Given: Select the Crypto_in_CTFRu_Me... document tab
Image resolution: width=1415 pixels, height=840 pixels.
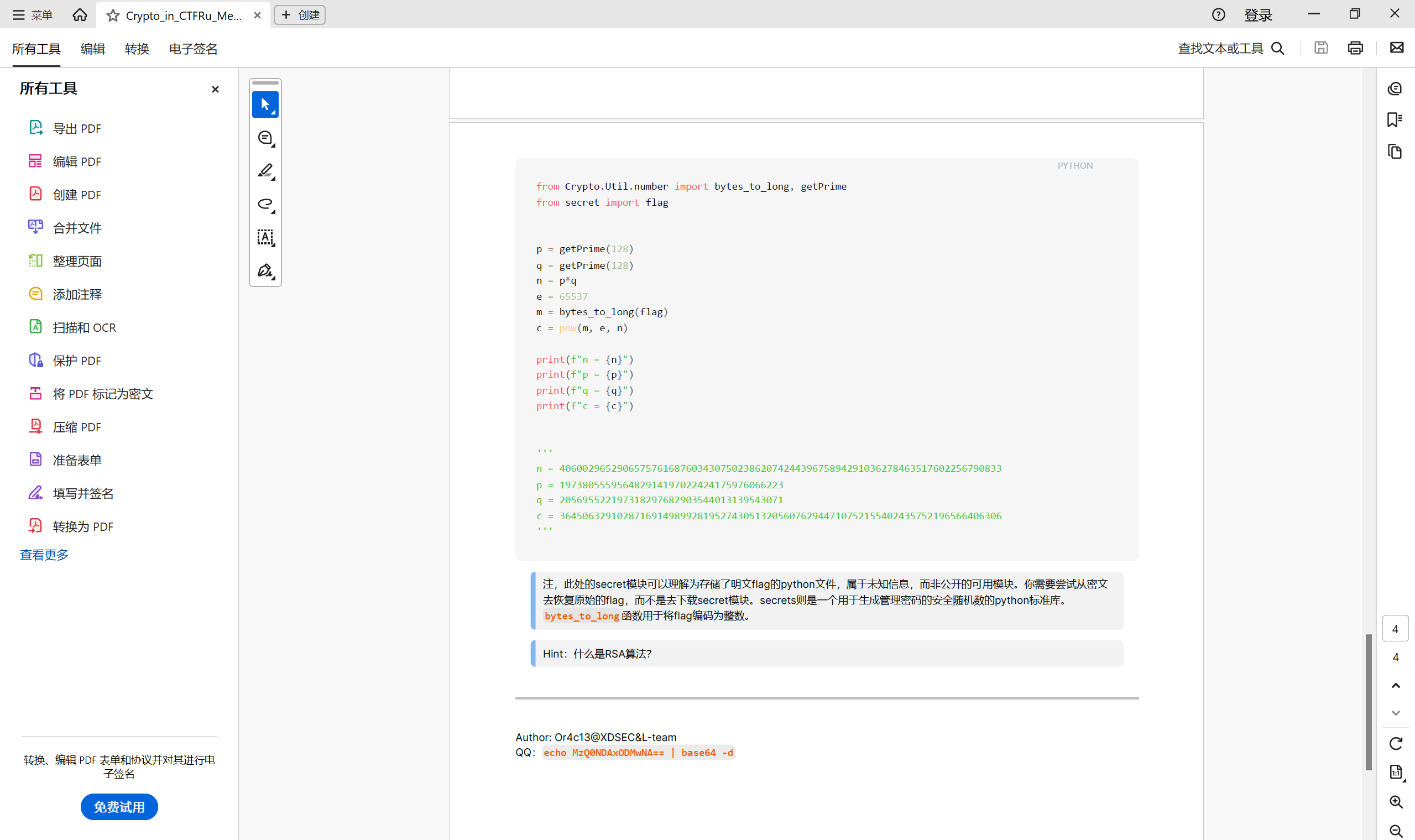Looking at the screenshot, I should pos(184,15).
